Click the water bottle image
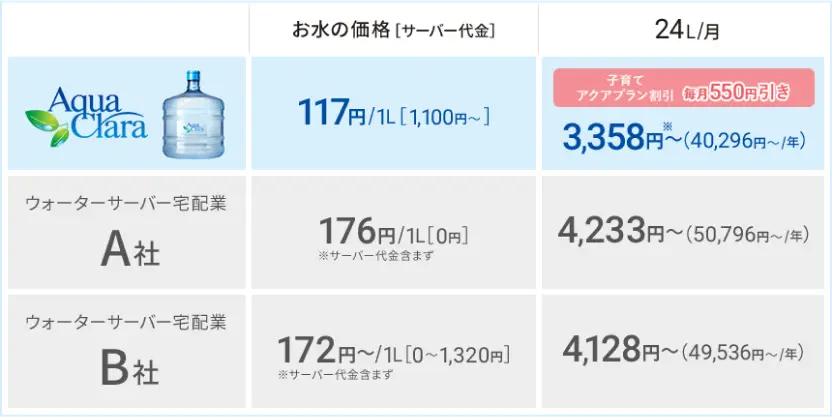 coord(193,114)
